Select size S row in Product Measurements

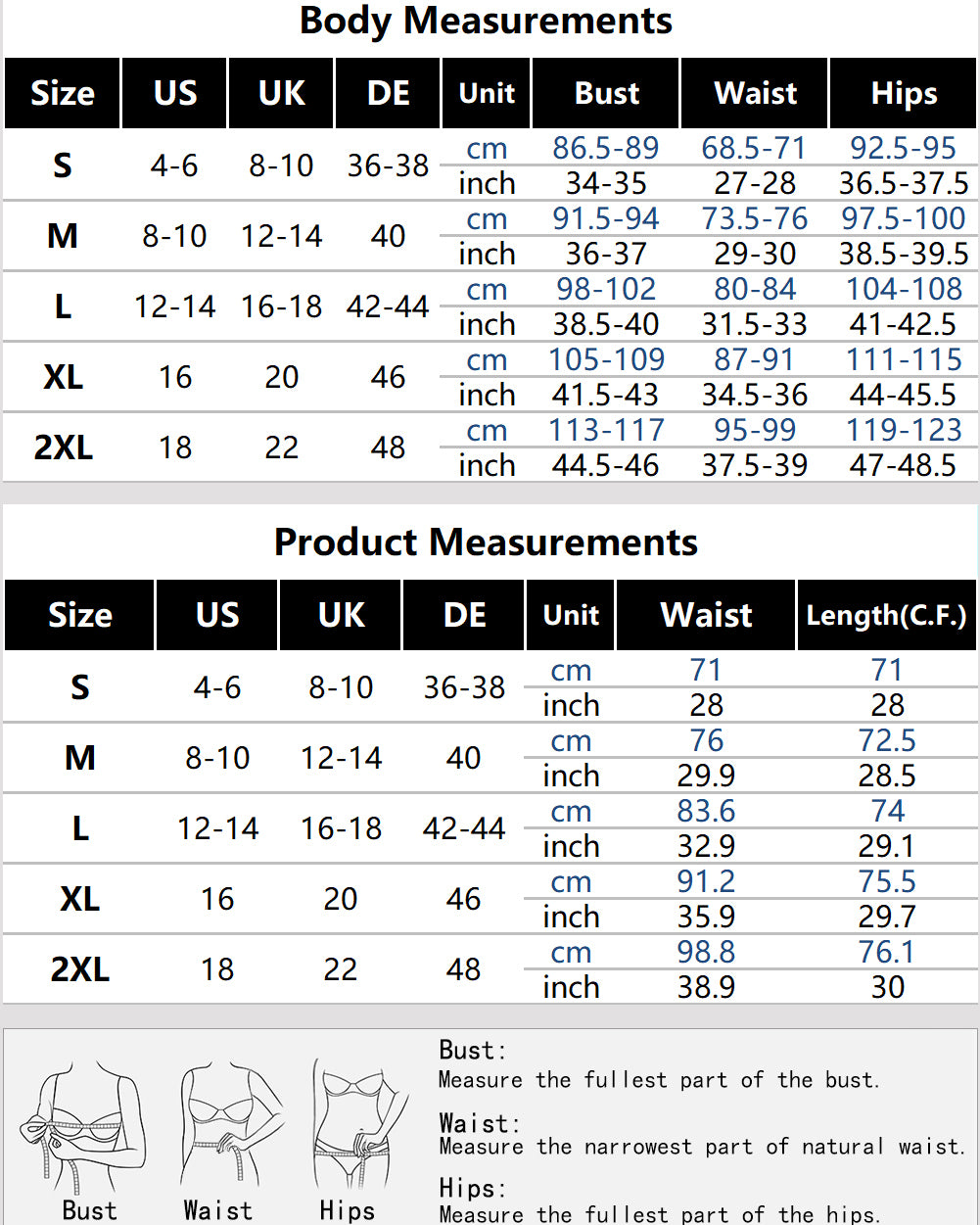pos(490,687)
